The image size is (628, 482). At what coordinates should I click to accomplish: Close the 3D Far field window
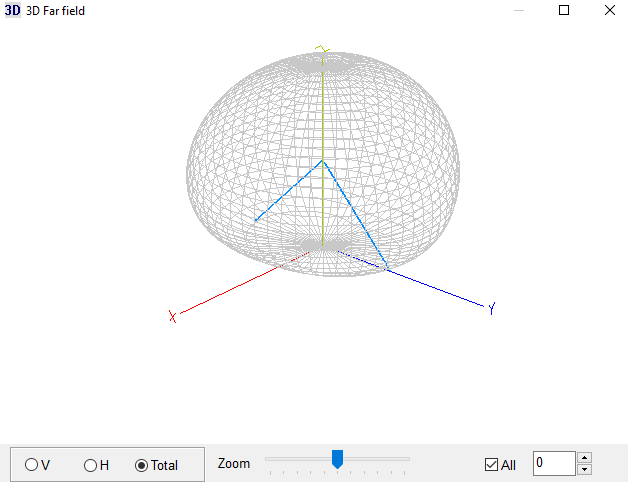[x=610, y=10]
